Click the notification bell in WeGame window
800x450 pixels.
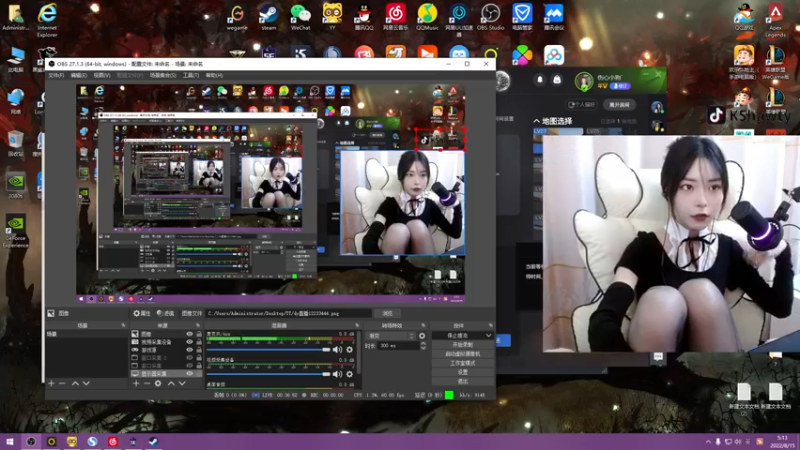coord(540,80)
